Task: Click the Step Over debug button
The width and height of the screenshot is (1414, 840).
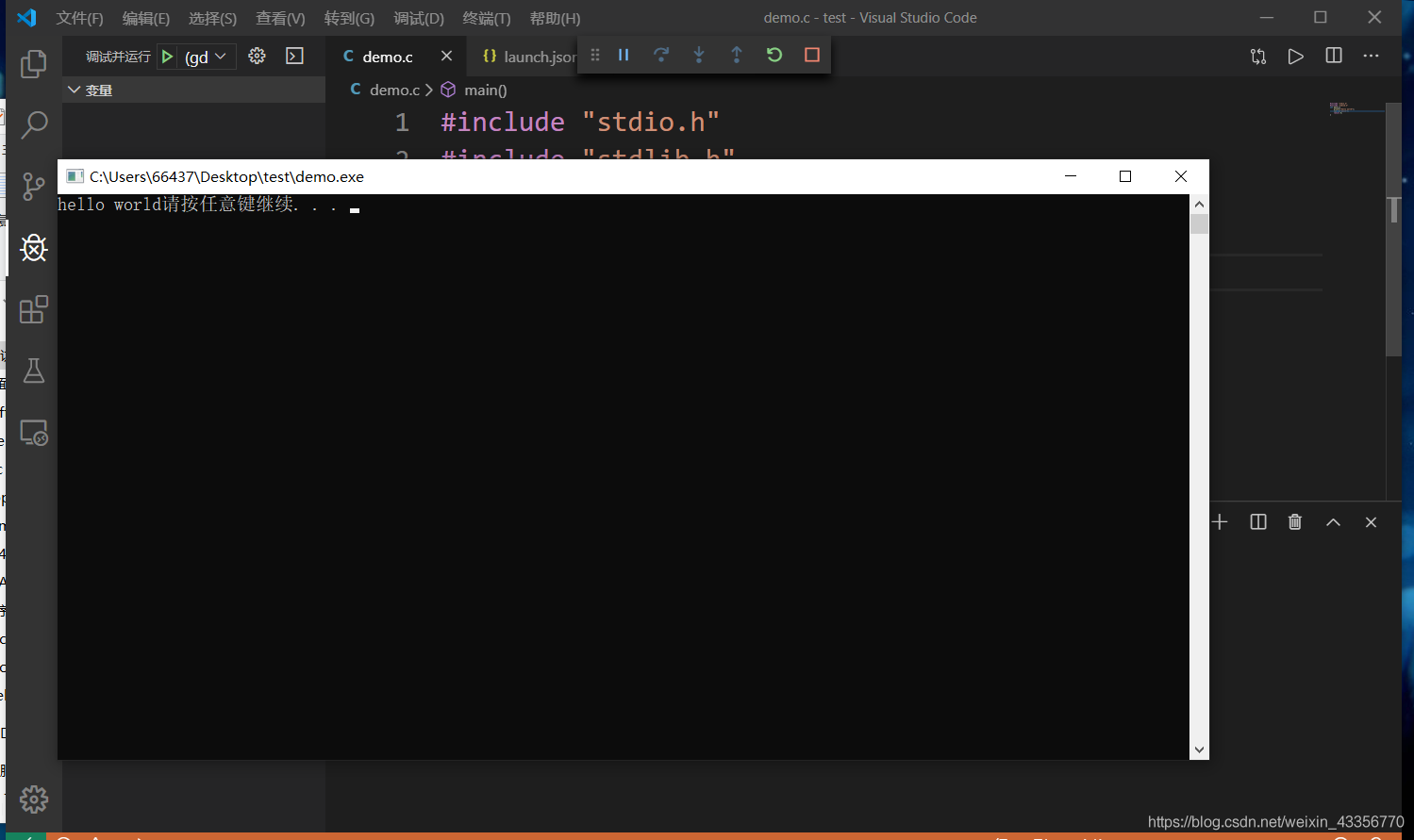Action: point(661,56)
